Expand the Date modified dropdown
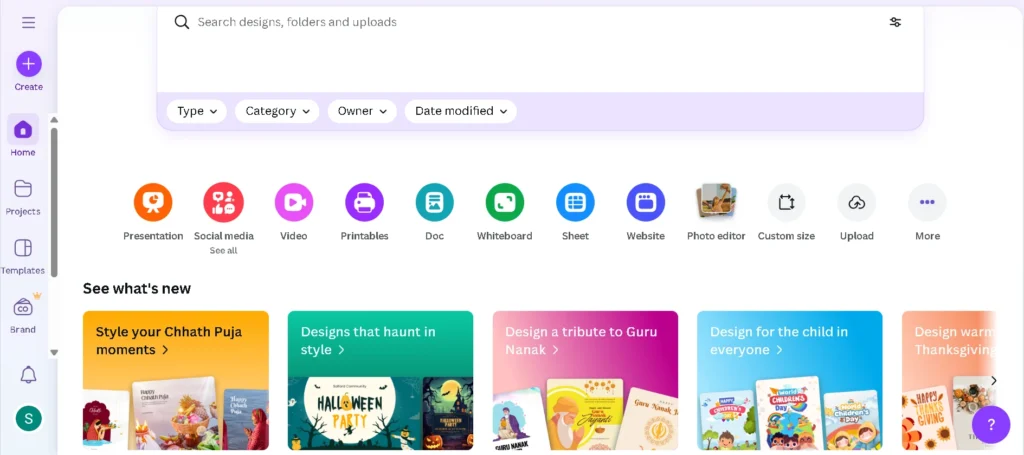 [x=460, y=111]
